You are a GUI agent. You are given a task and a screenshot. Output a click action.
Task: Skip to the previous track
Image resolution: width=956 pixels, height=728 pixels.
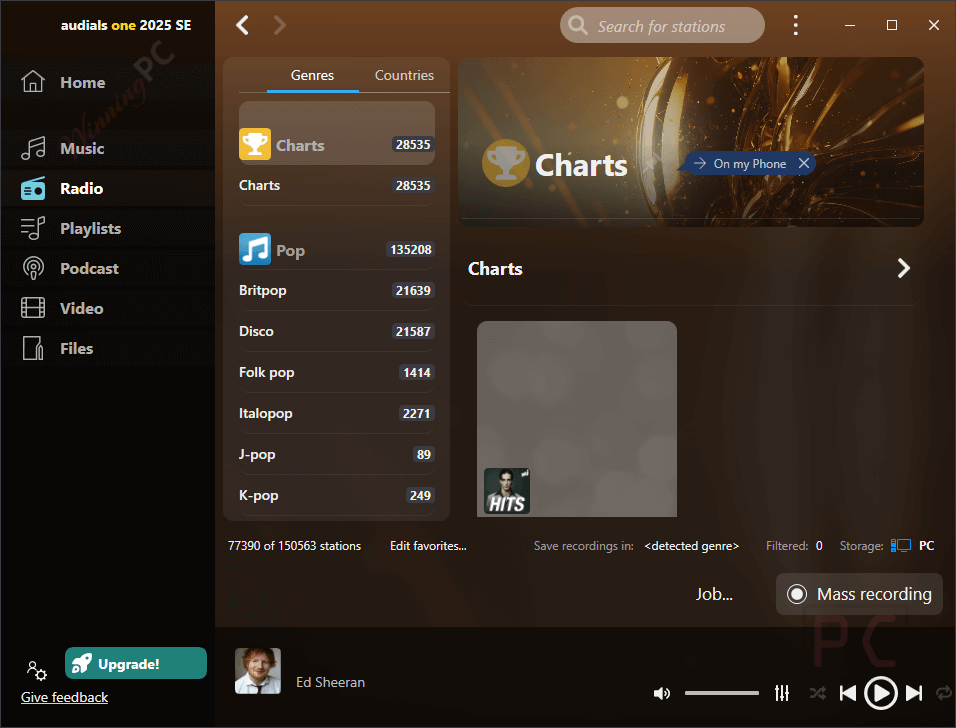(x=848, y=693)
